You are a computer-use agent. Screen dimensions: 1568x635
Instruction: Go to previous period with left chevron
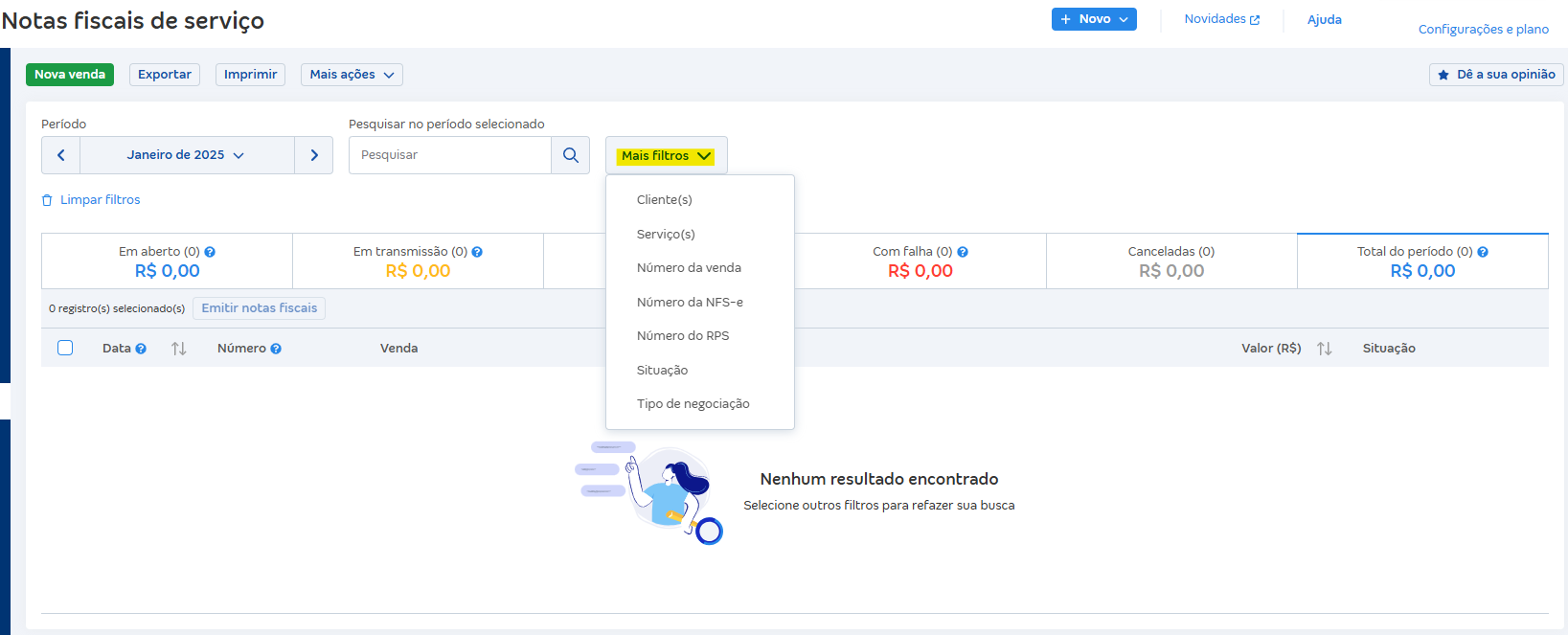point(61,155)
